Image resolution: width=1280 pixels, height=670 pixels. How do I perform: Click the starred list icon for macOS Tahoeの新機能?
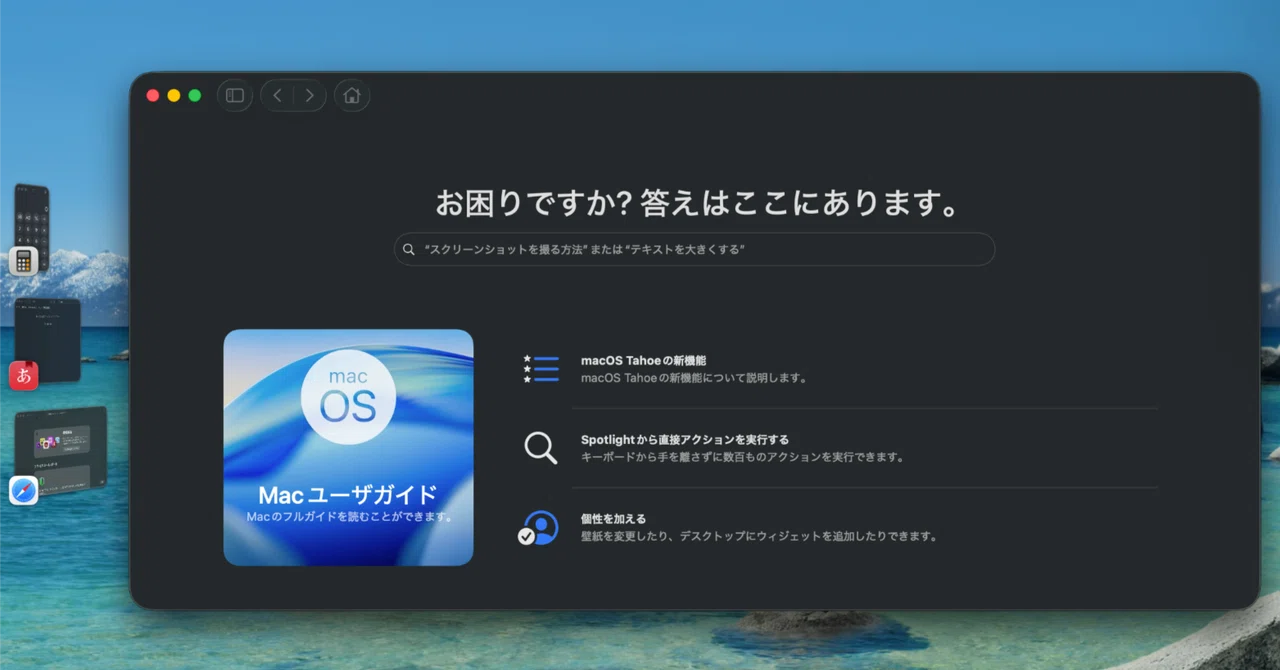coord(541,368)
